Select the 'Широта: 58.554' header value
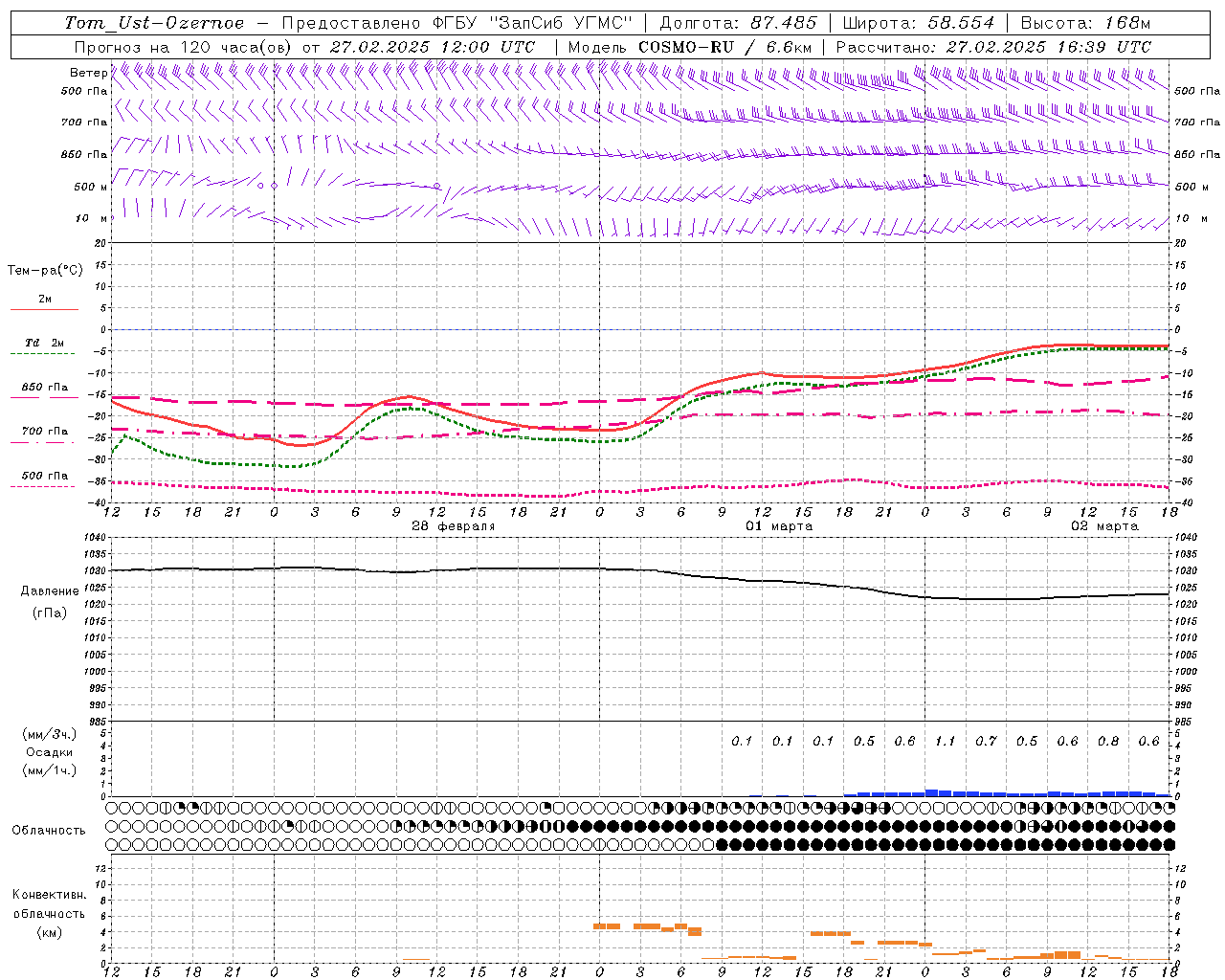The image size is (1225, 980). pyautogui.click(x=918, y=23)
